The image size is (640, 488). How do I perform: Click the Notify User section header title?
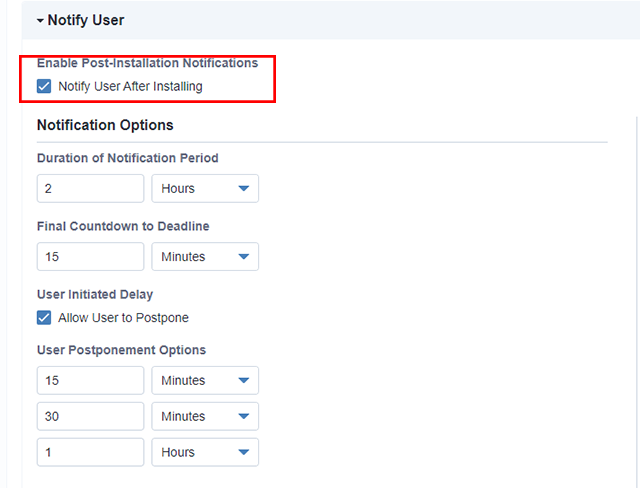click(x=86, y=20)
